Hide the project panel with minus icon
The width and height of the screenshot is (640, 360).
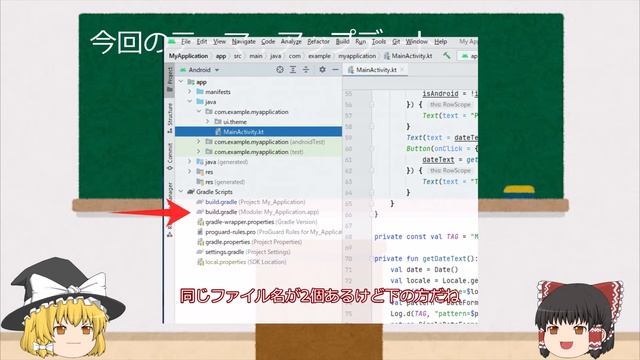pyautogui.click(x=335, y=70)
